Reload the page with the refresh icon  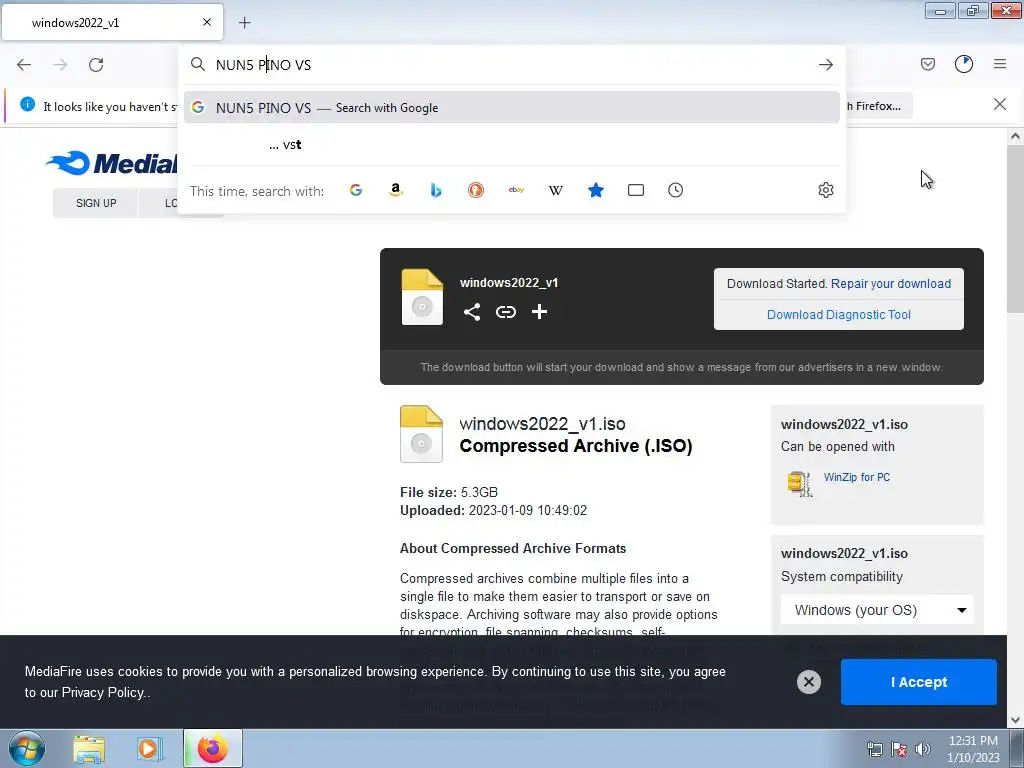(x=96, y=65)
